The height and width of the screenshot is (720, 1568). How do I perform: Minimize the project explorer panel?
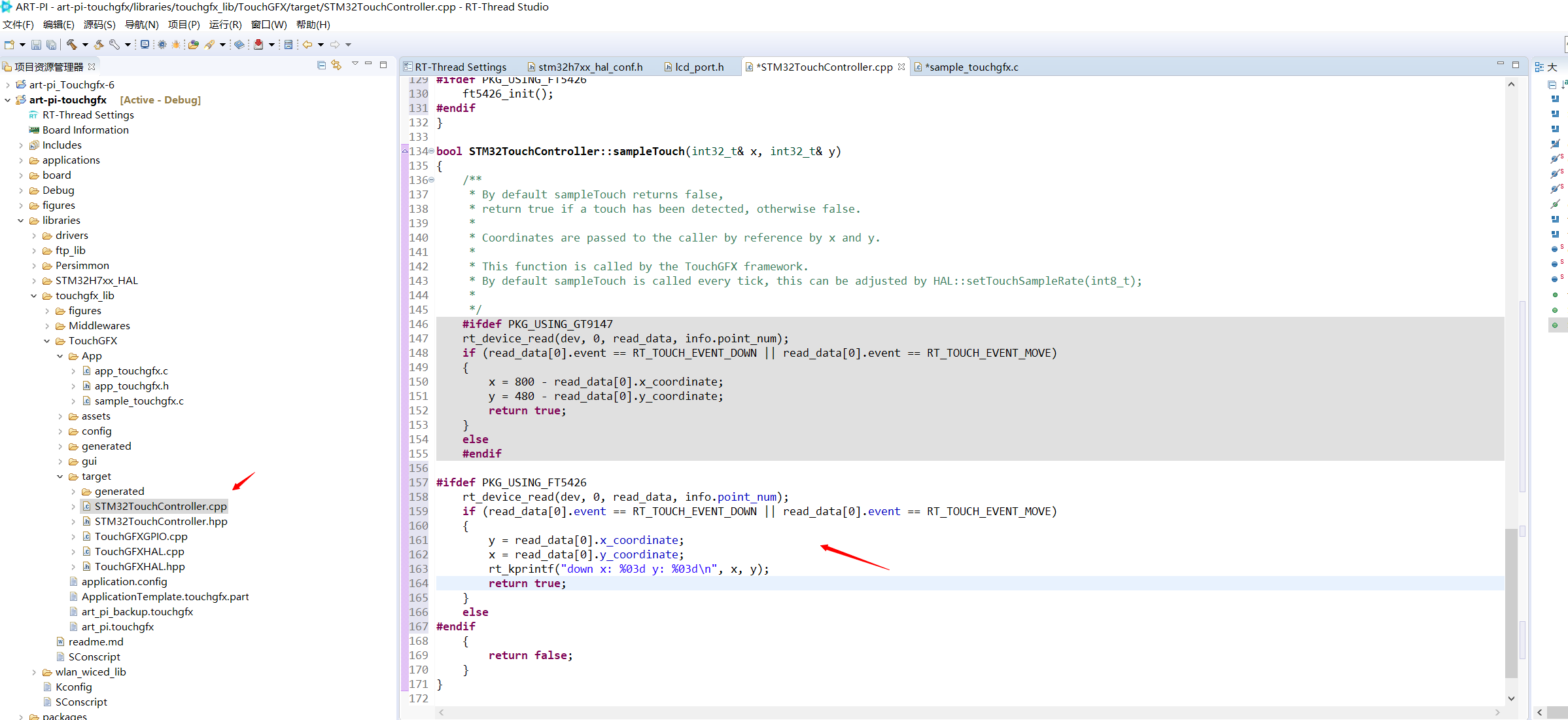tap(369, 64)
